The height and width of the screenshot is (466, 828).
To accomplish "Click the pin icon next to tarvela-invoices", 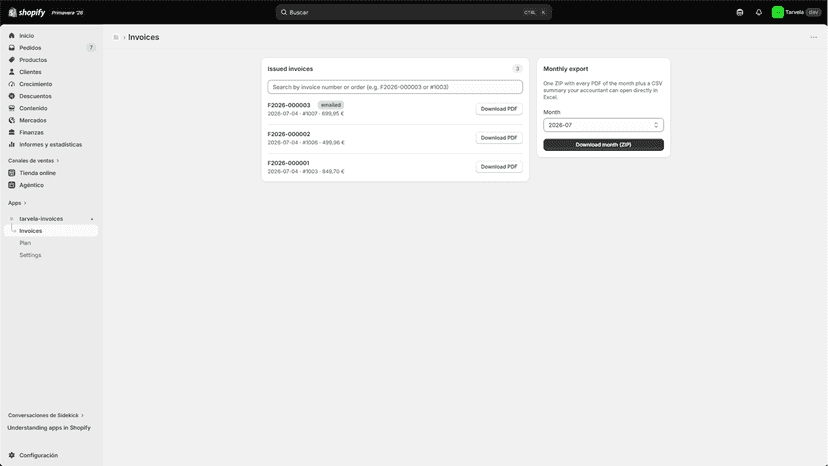I will 92,219.
